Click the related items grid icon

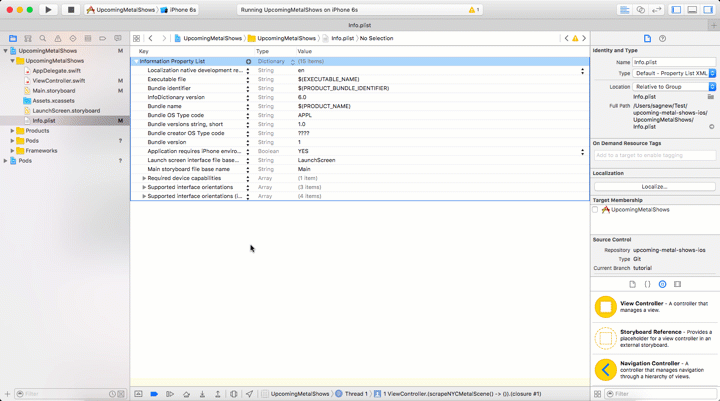[x=136, y=39]
